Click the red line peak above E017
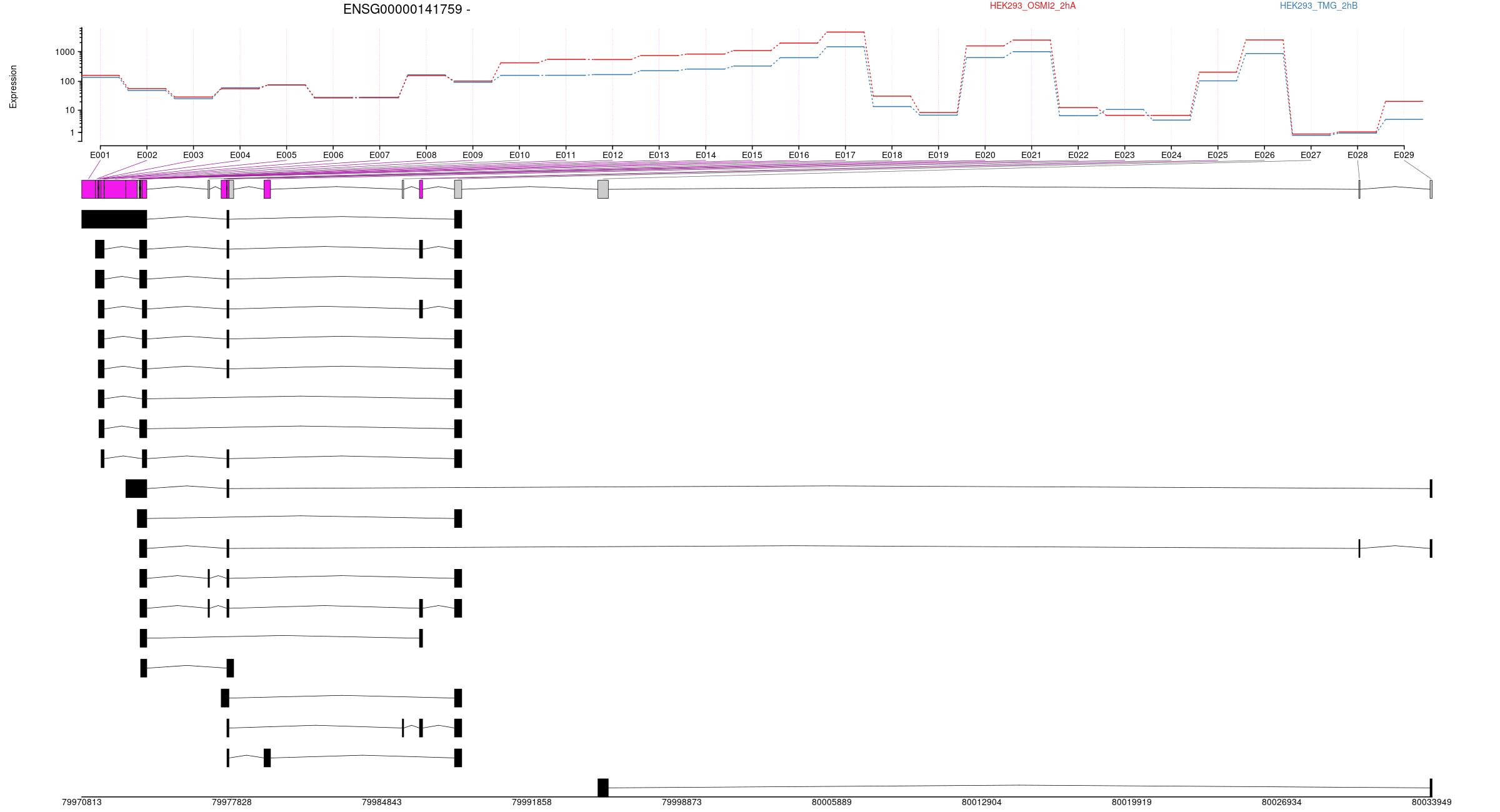Screen dimensions: 1500x812 tap(845, 32)
